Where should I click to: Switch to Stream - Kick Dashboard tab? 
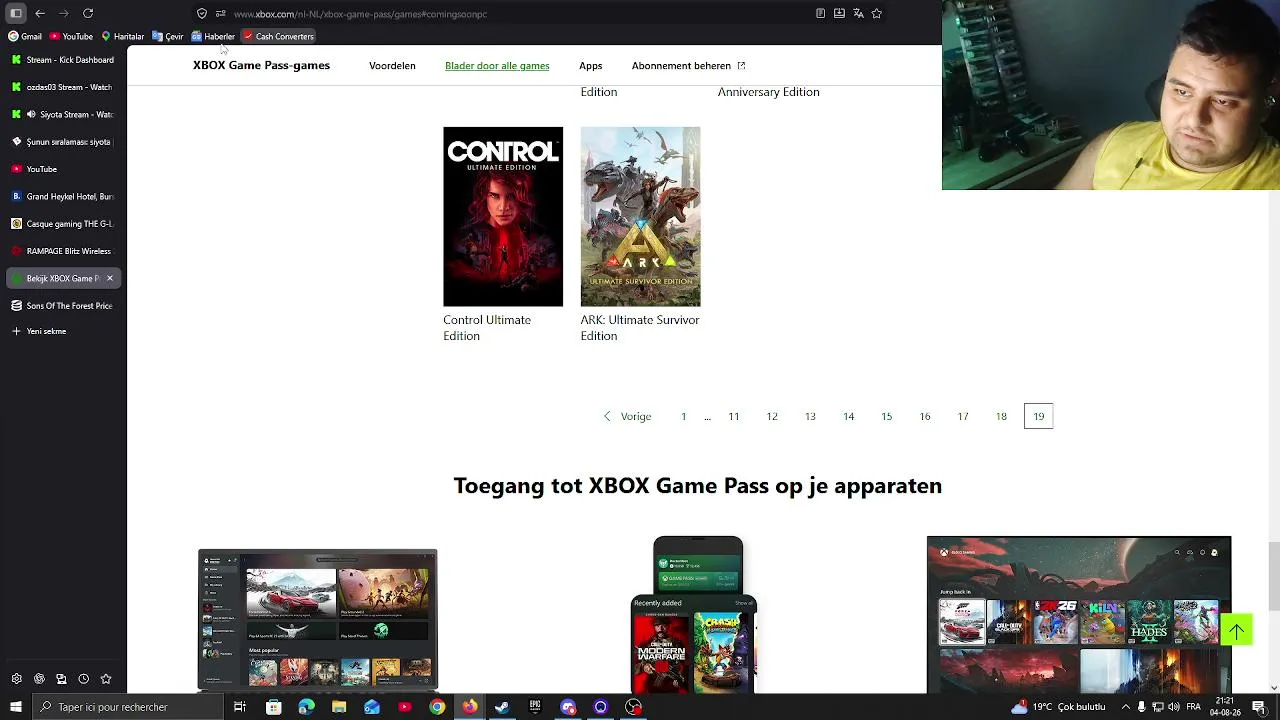pos(63,60)
